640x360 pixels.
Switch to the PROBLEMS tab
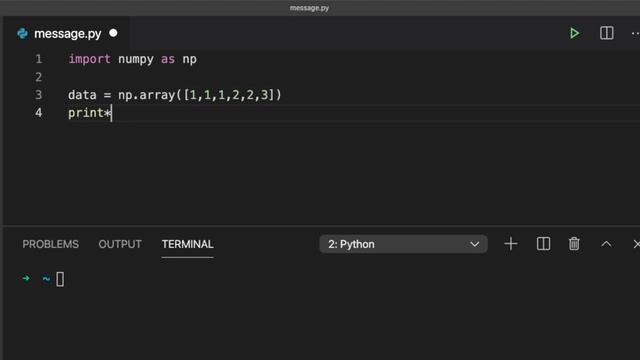pyautogui.click(x=51, y=244)
